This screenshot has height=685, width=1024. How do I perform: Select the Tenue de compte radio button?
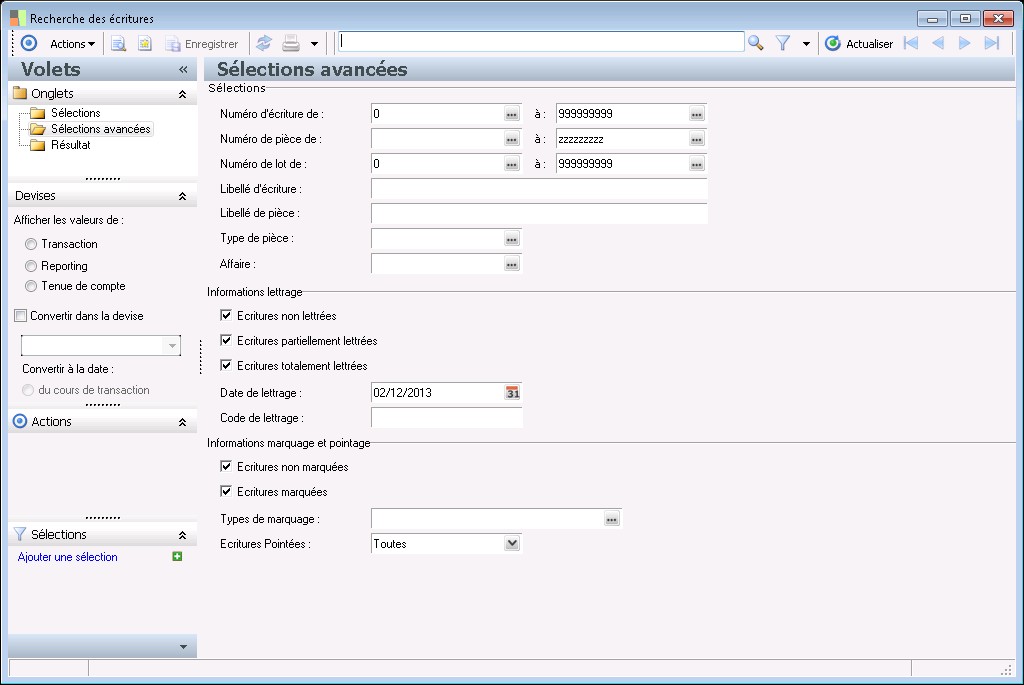click(31, 286)
